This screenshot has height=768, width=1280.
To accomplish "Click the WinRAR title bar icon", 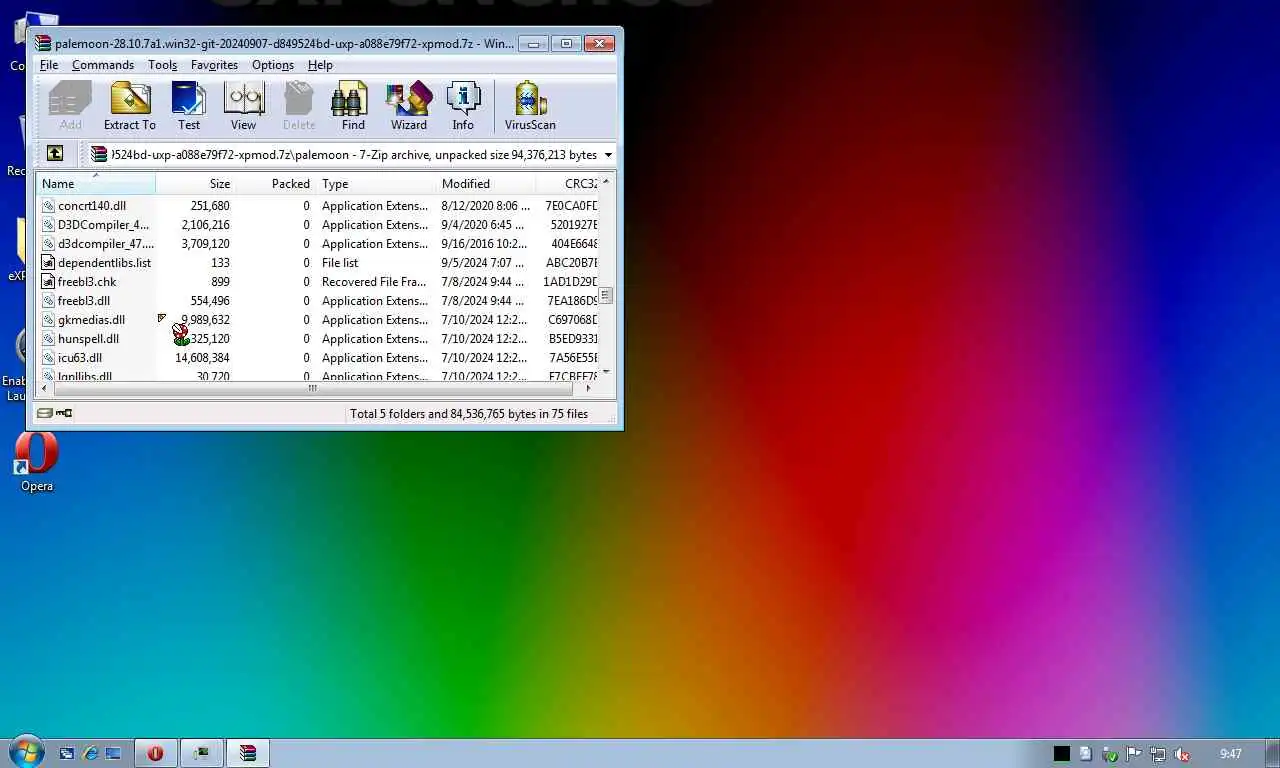I will click(43, 43).
